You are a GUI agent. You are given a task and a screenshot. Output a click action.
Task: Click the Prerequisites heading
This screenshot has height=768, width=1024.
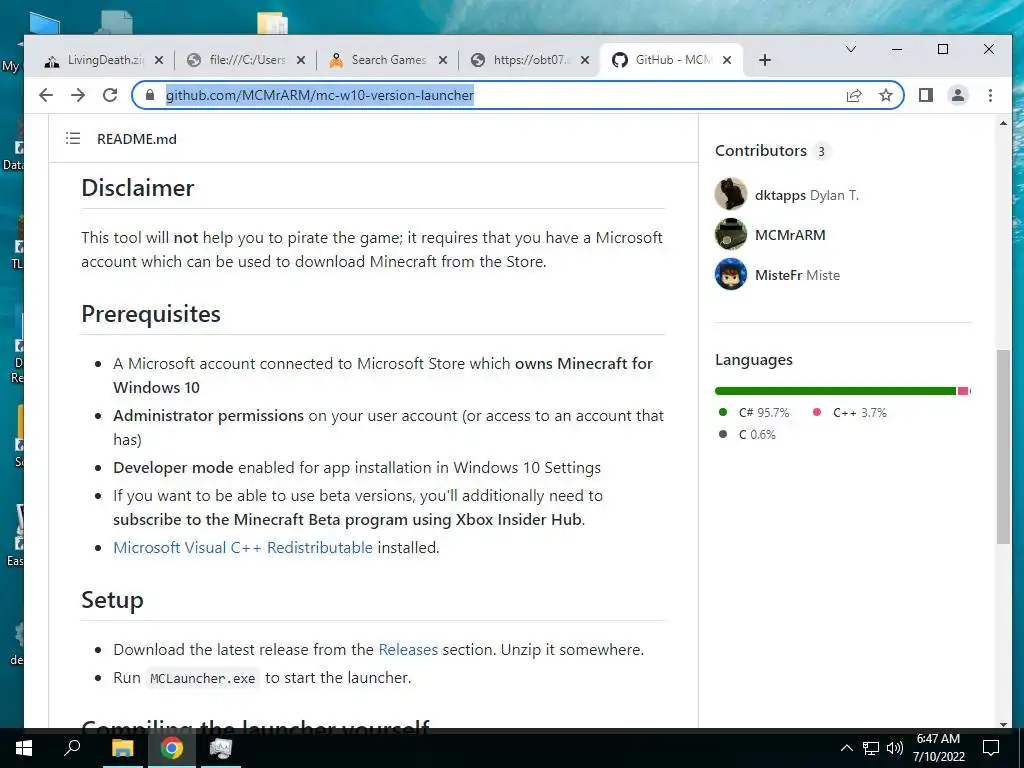pos(151,314)
